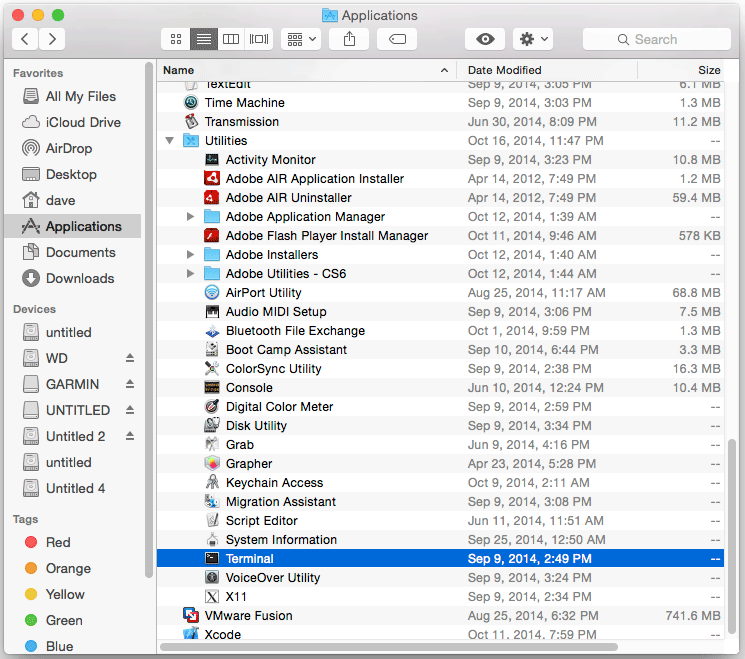Click the Digital Color Meter icon

[212, 407]
